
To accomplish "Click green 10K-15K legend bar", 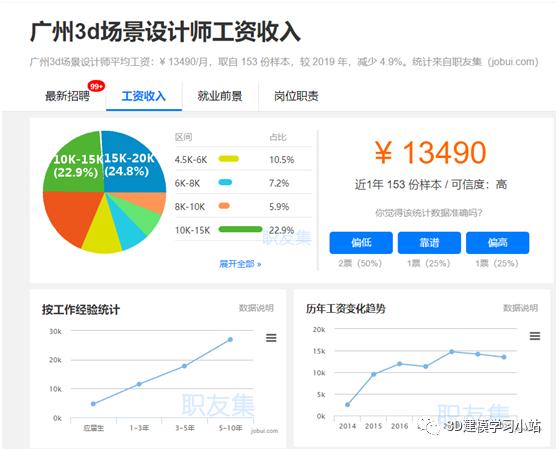I will 240,229.
